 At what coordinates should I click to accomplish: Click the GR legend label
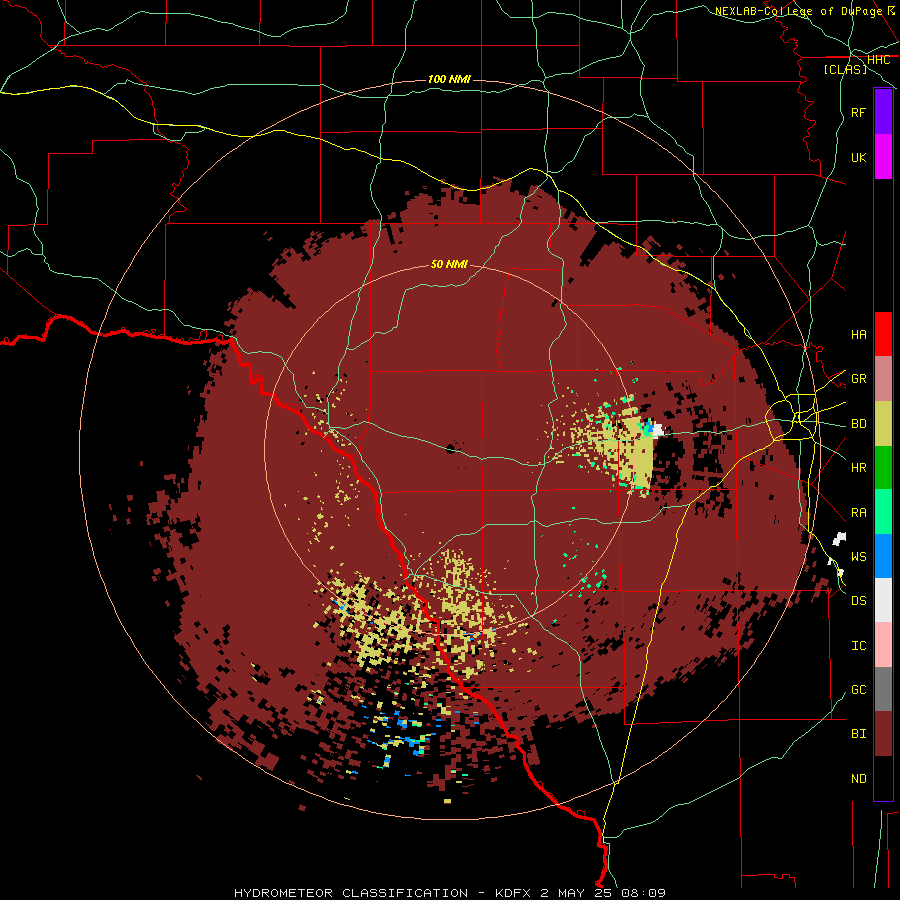(x=859, y=379)
